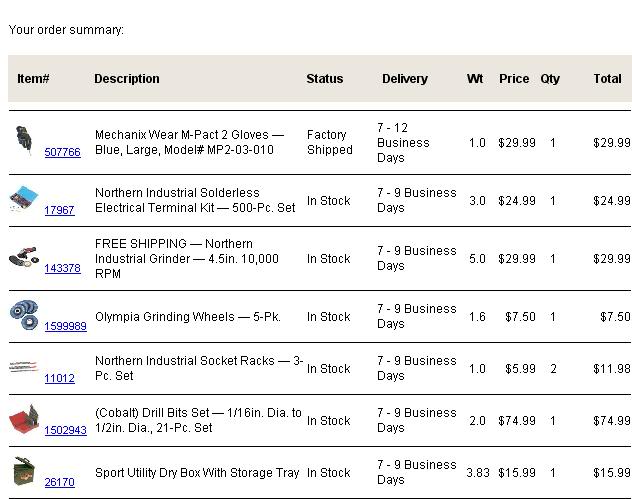Click In Stock status for dry box

(328, 473)
